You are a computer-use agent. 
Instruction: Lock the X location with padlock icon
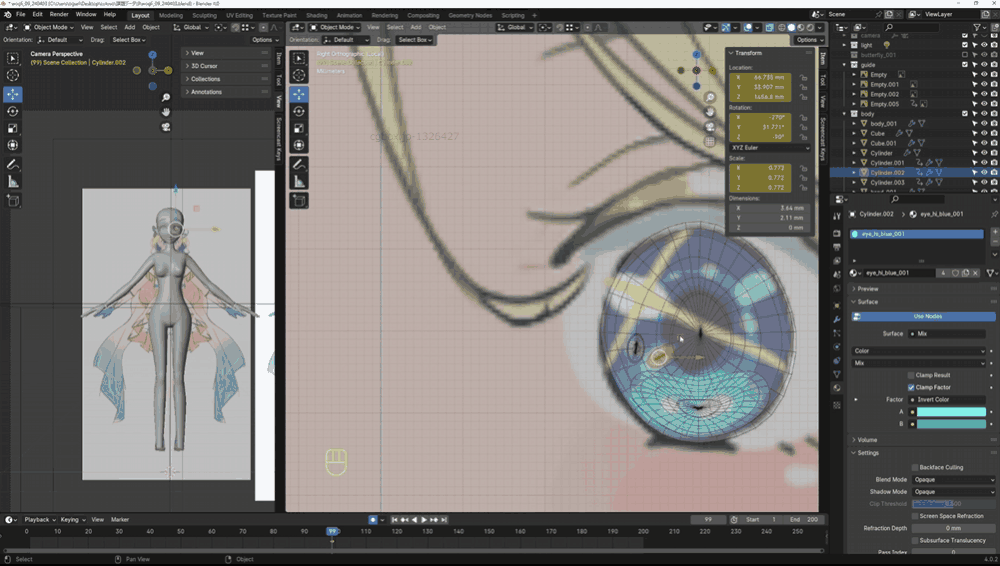click(804, 76)
